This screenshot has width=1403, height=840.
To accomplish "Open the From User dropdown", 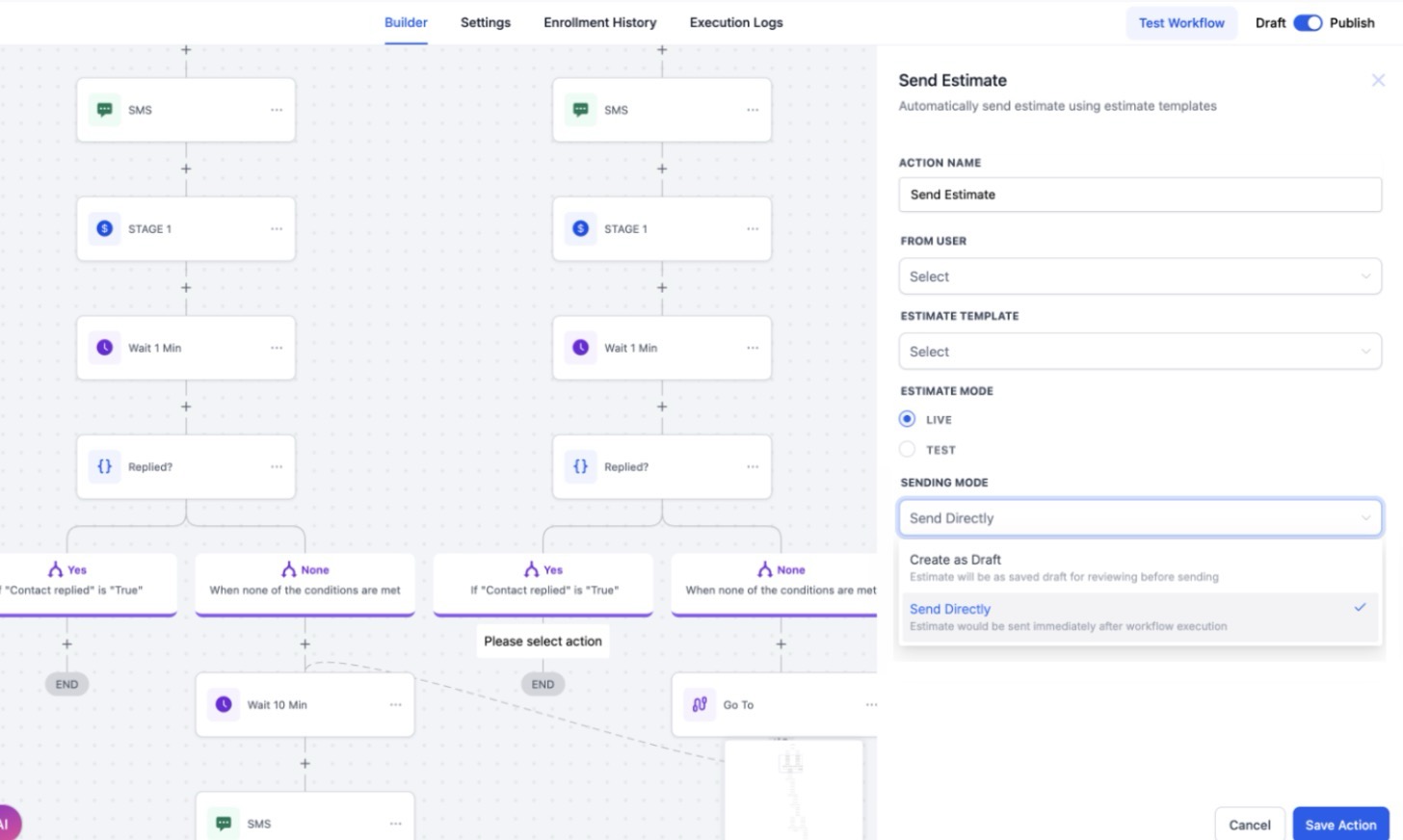I will (x=1139, y=276).
